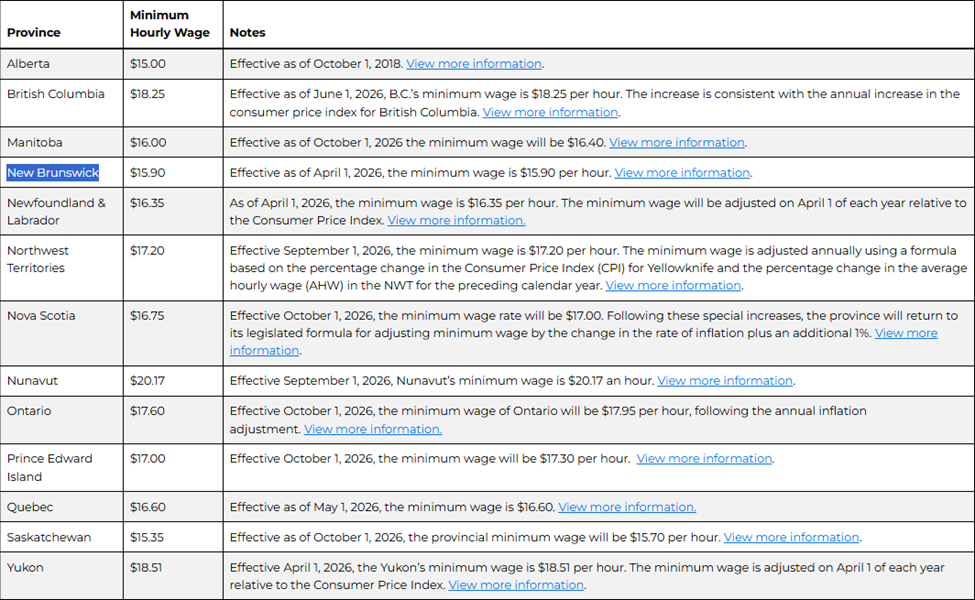The width and height of the screenshot is (975, 600).
Task: Open British Columbia's View more information link
Action: click(550, 113)
